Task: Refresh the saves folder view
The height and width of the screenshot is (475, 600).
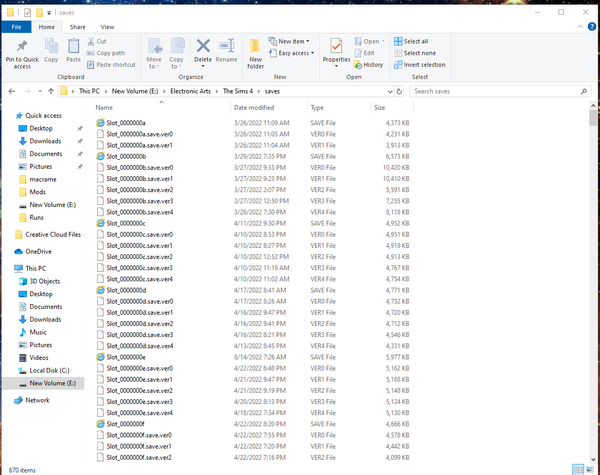Action: [399, 91]
